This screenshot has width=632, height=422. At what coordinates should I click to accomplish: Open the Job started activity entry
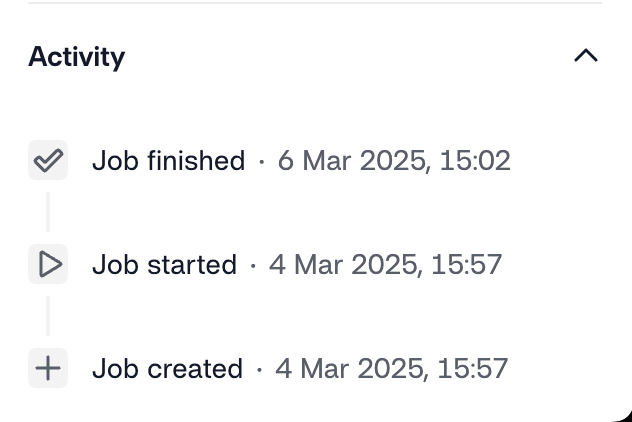click(x=164, y=264)
